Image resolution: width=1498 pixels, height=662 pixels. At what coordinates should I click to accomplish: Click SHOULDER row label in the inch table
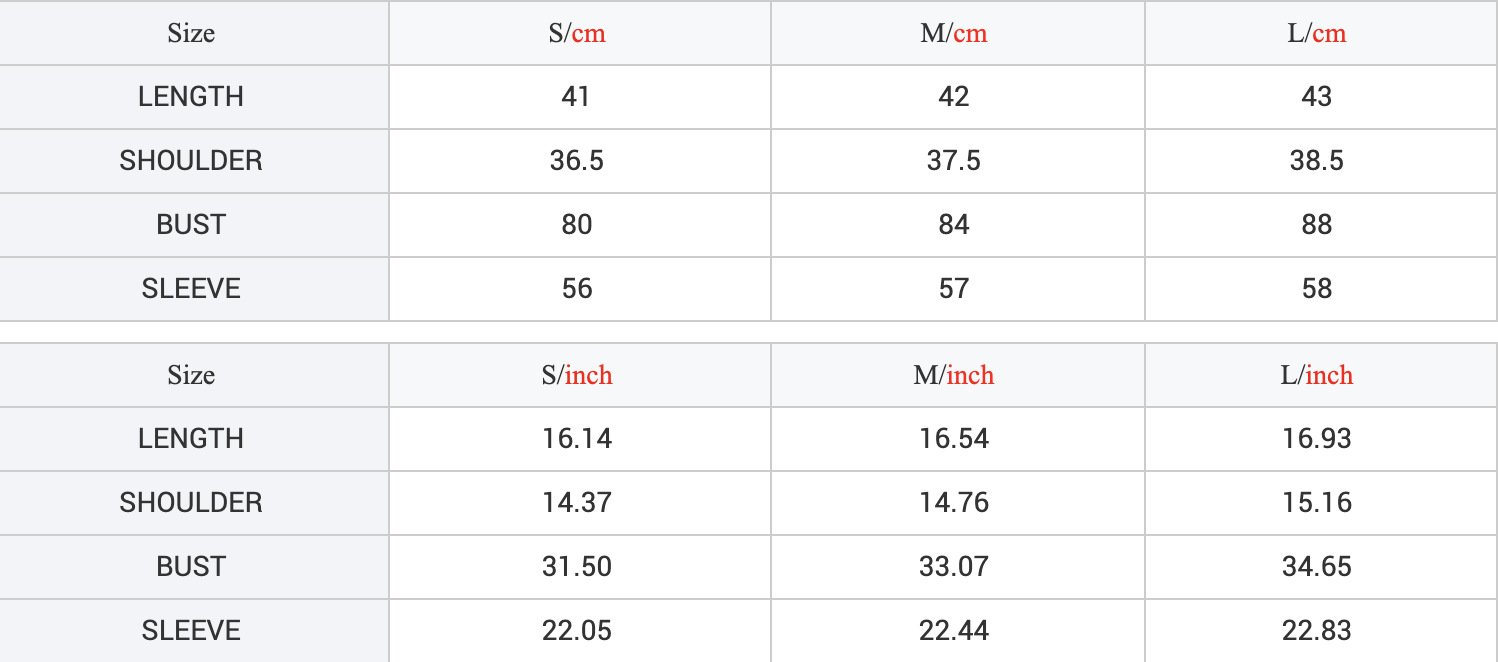pos(191,502)
